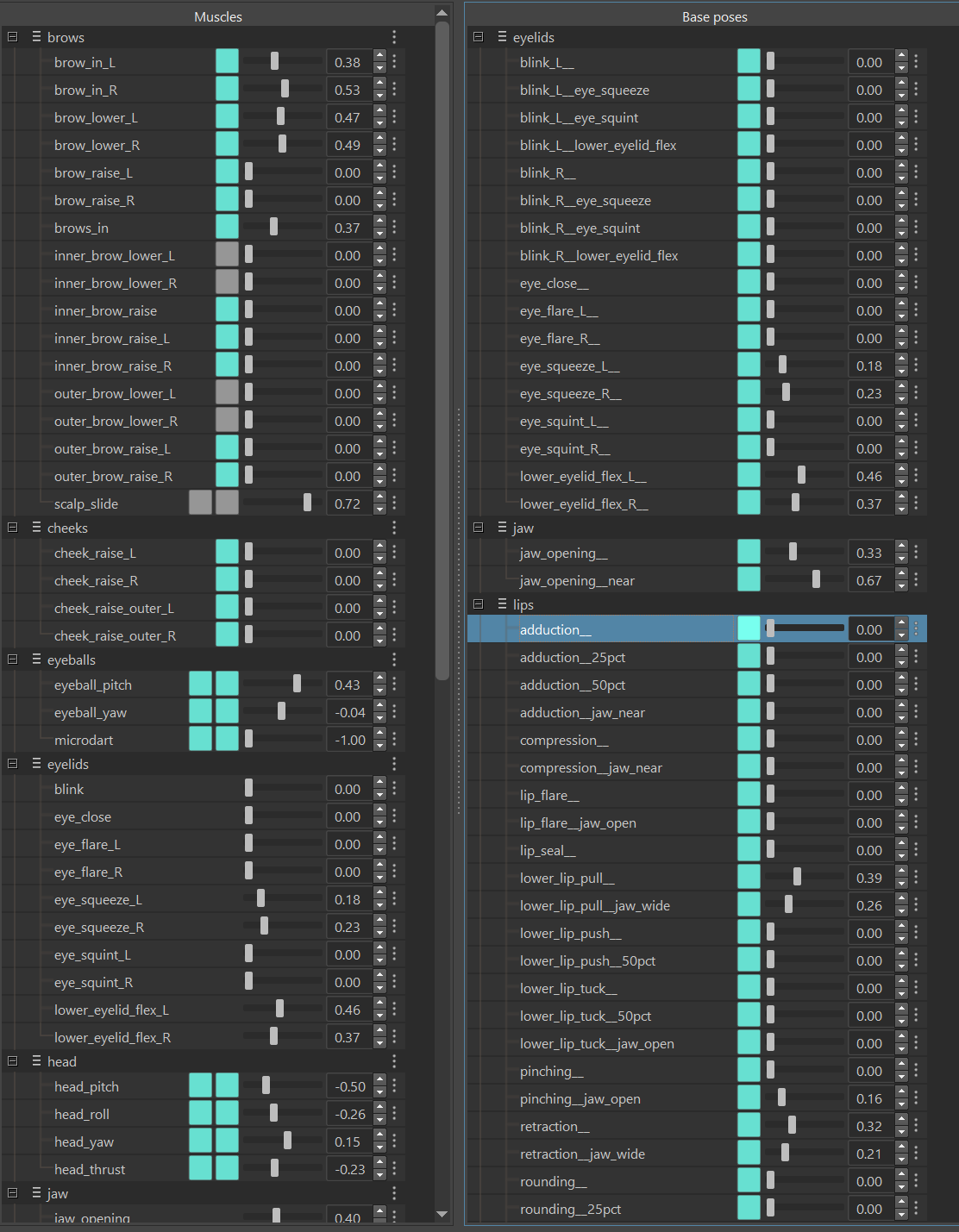Image resolution: width=959 pixels, height=1232 pixels.
Task: Open the head group three-dot menu
Action: tap(394, 1061)
